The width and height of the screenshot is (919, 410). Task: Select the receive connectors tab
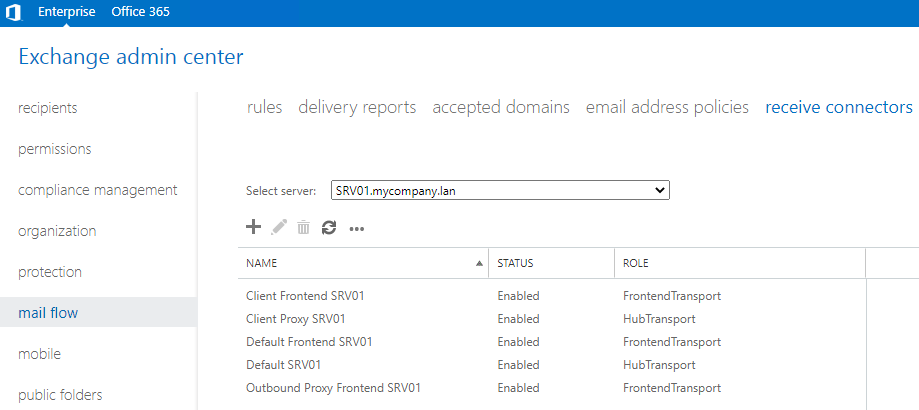[x=839, y=107]
